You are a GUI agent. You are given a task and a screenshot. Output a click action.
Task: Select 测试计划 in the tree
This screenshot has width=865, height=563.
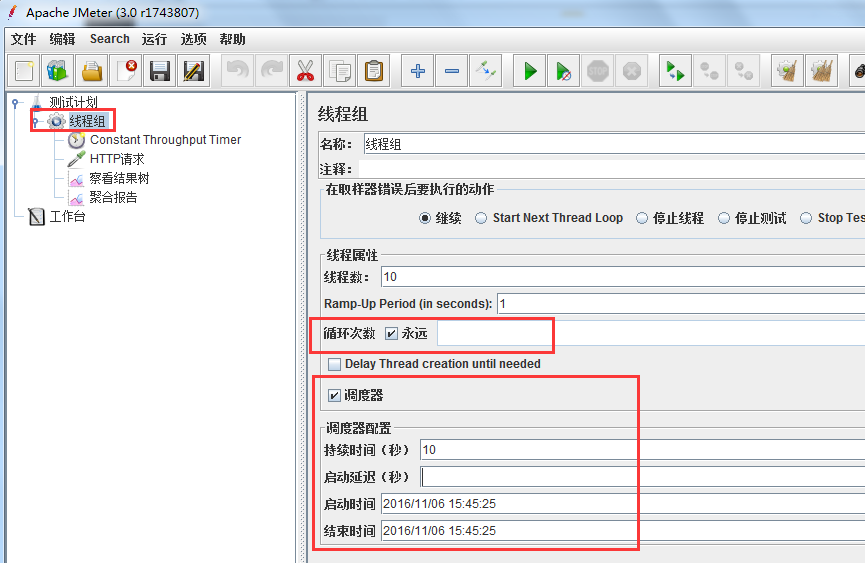(x=73, y=103)
